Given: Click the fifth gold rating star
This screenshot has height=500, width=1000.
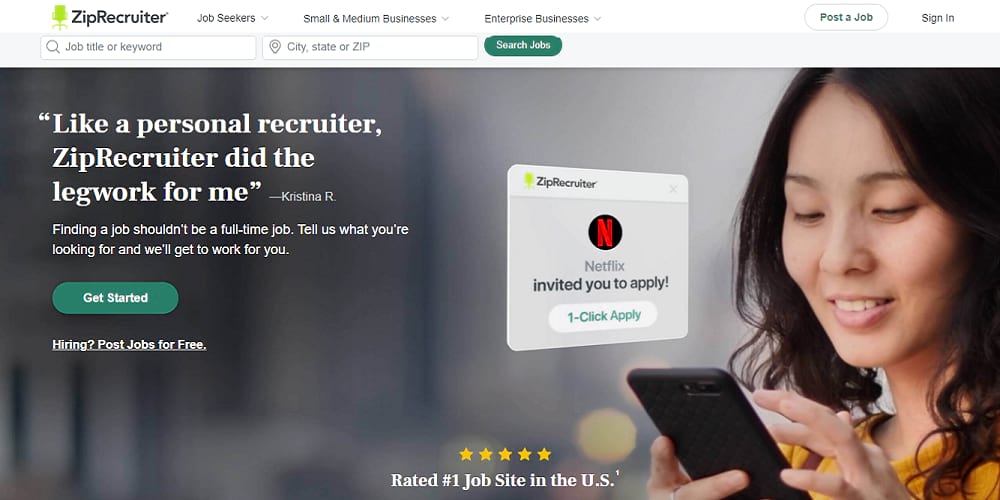Looking at the screenshot, I should coord(544,454).
